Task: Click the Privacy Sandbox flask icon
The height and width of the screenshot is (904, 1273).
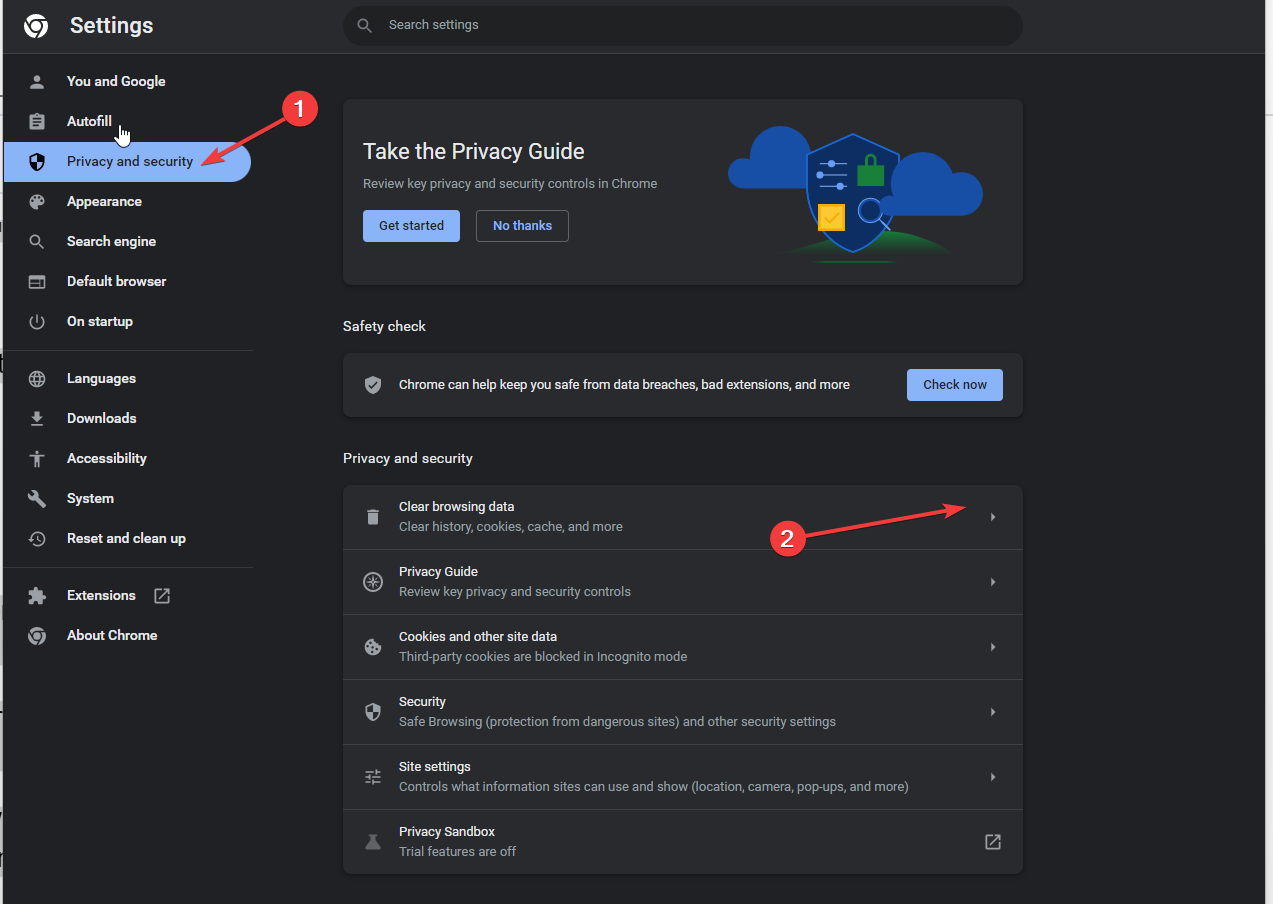Action: point(373,842)
